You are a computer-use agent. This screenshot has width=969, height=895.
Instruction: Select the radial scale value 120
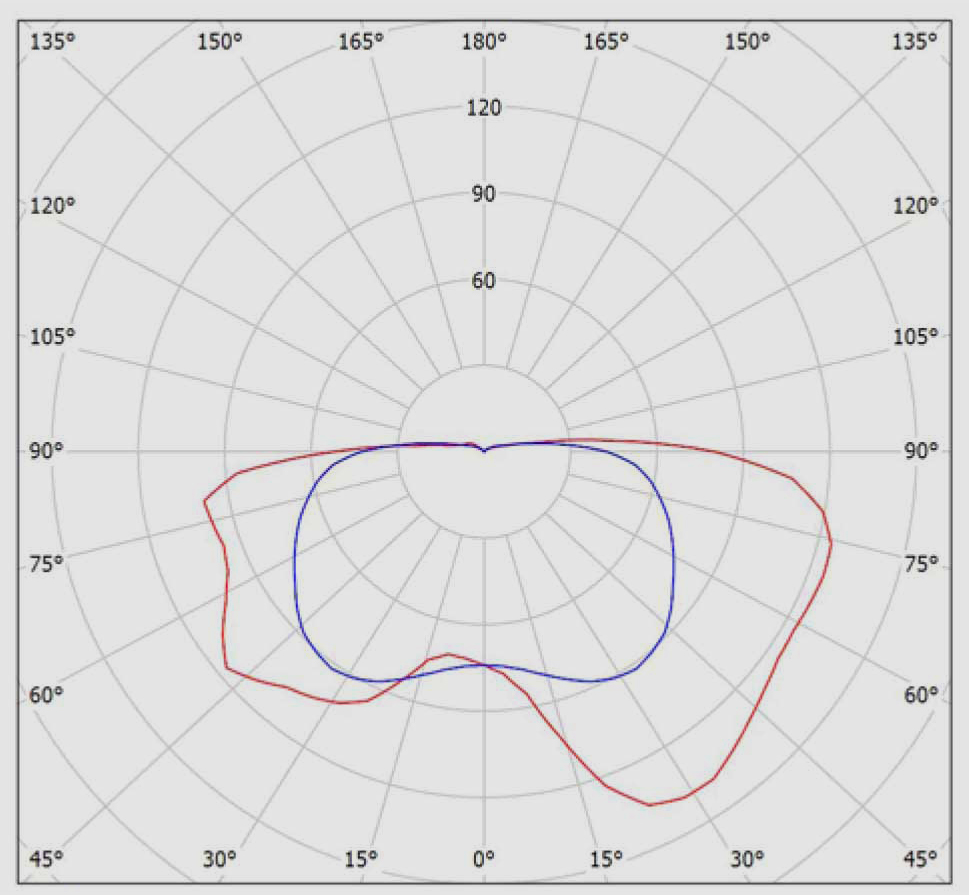pos(484,108)
